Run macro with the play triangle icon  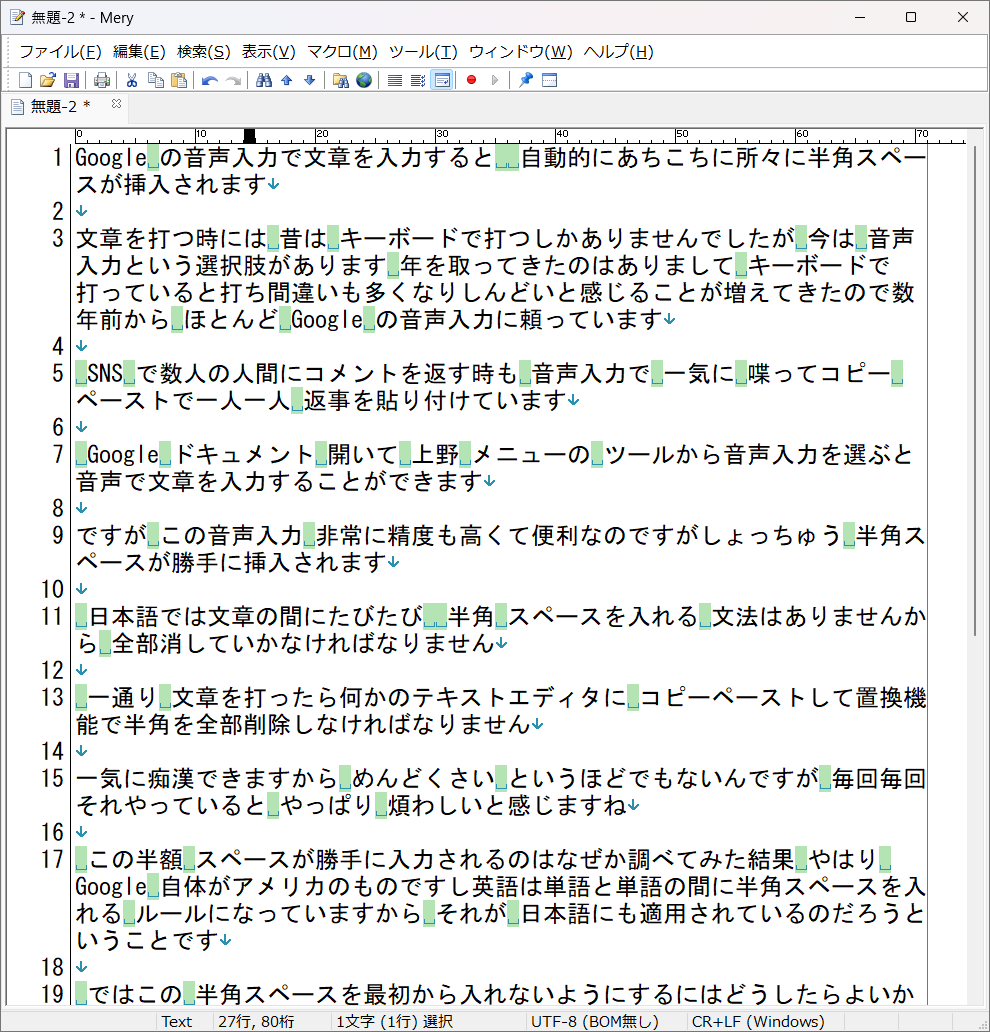[x=495, y=80]
